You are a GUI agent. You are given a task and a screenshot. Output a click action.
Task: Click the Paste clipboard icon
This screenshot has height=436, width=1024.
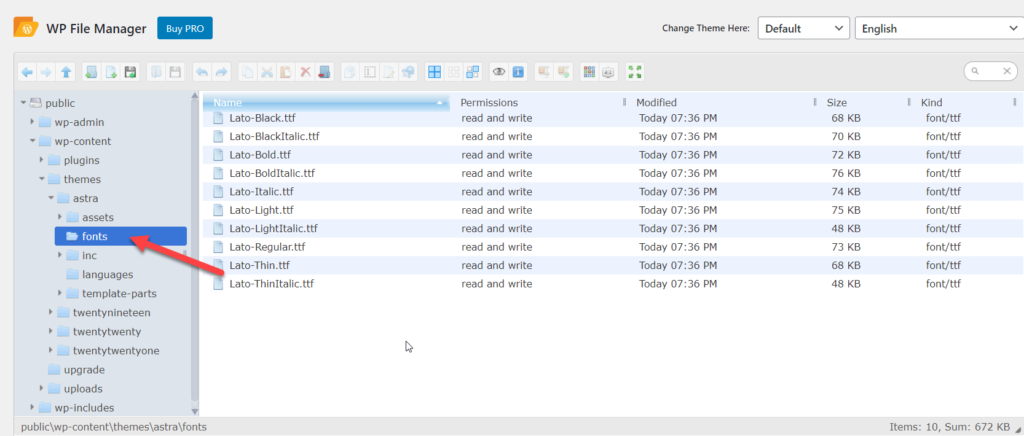285,72
